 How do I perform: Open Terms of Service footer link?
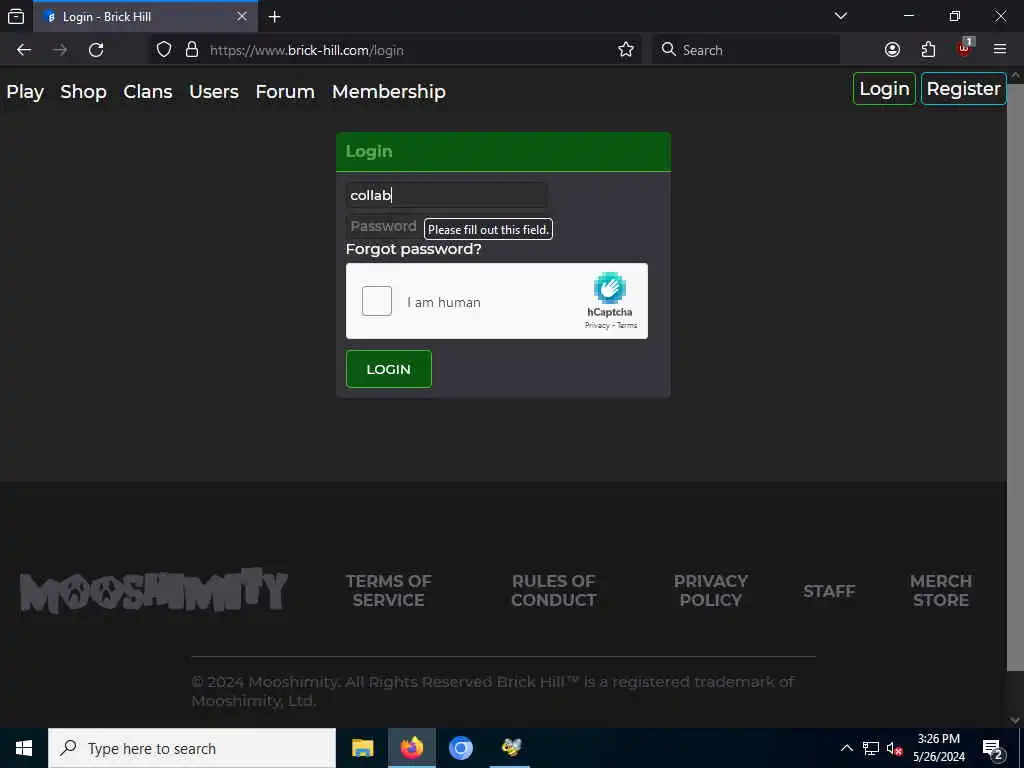click(389, 590)
